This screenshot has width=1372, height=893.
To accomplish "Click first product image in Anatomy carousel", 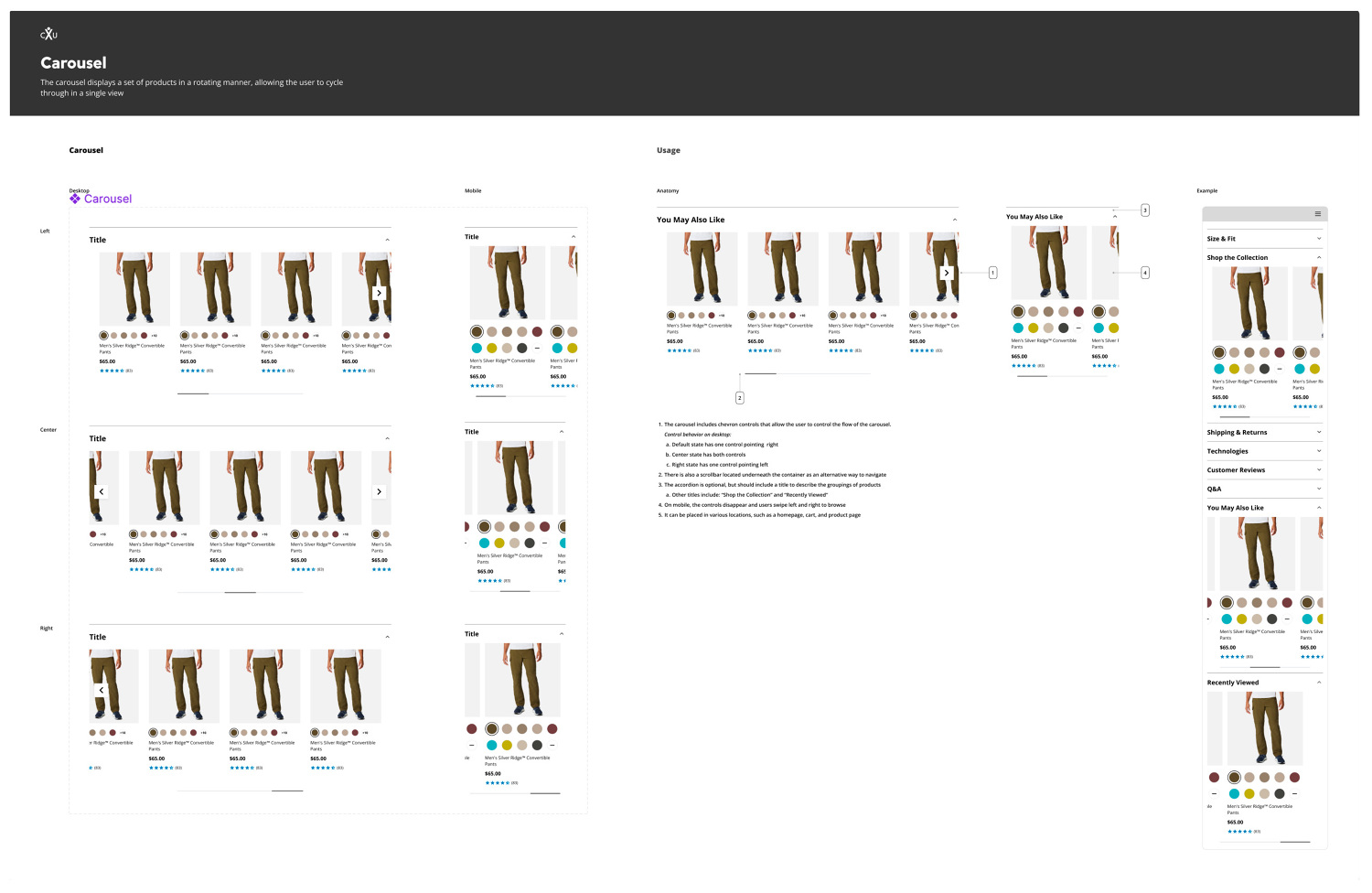I will (702, 268).
